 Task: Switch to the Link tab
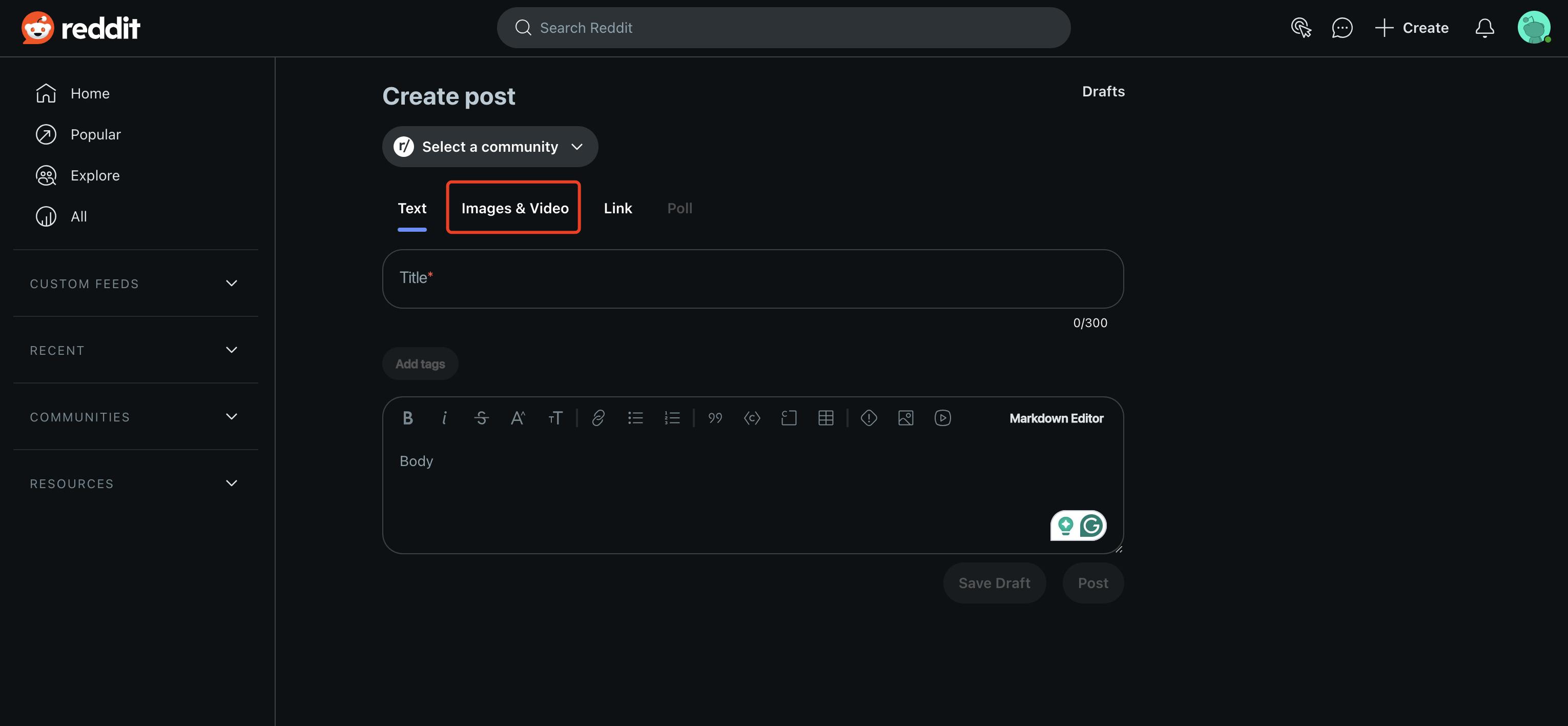tap(617, 208)
